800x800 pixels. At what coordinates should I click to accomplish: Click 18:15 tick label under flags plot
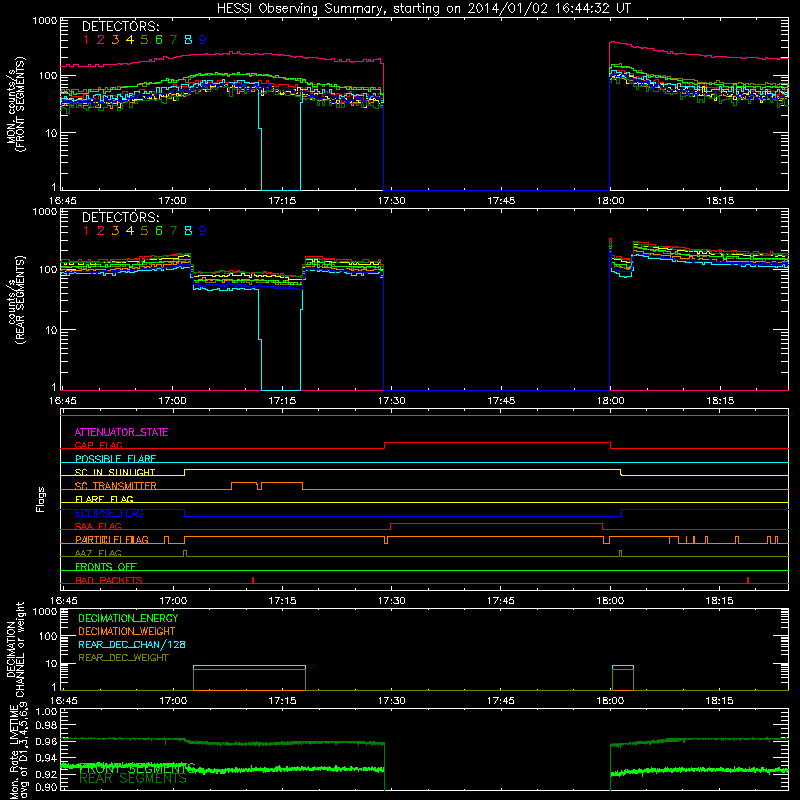pos(719,601)
